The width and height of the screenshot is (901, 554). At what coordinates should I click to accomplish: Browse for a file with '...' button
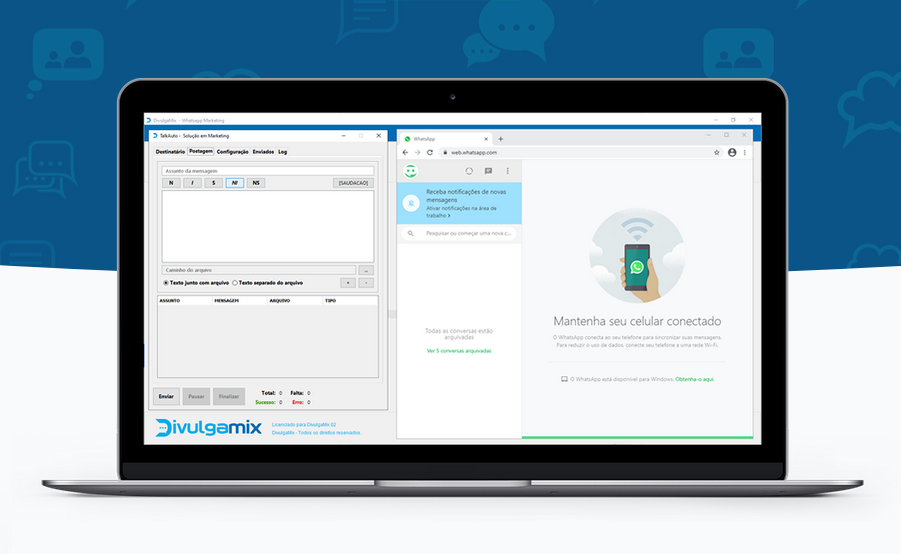pos(366,270)
